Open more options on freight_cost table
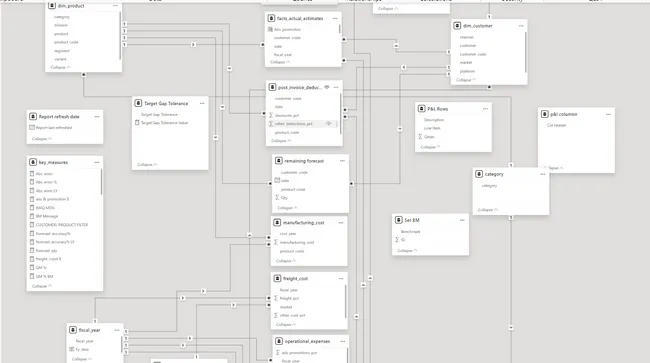This screenshot has width=650, height=363. click(341, 278)
